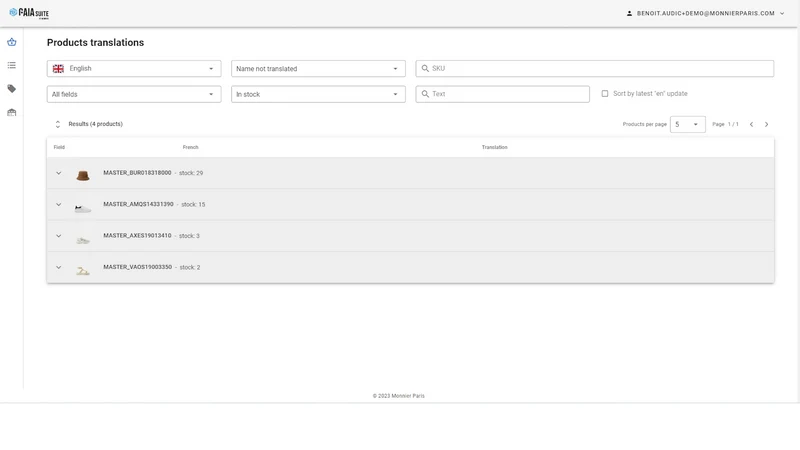Viewport: 800px width, 450px height.
Task: Click SKU text MASTER_VAOS19003350
Action: click(x=137, y=267)
